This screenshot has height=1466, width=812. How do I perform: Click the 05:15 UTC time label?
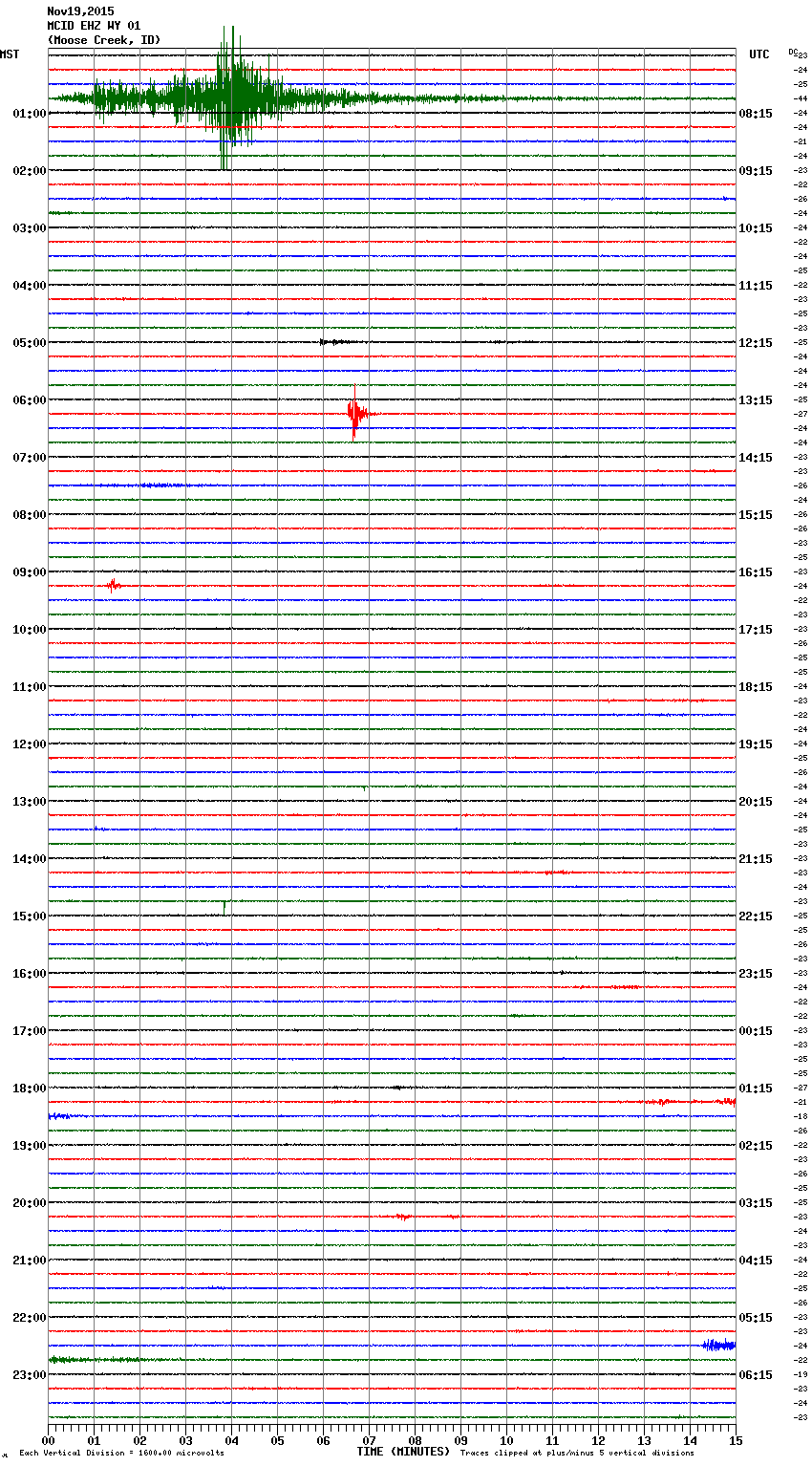click(756, 1318)
